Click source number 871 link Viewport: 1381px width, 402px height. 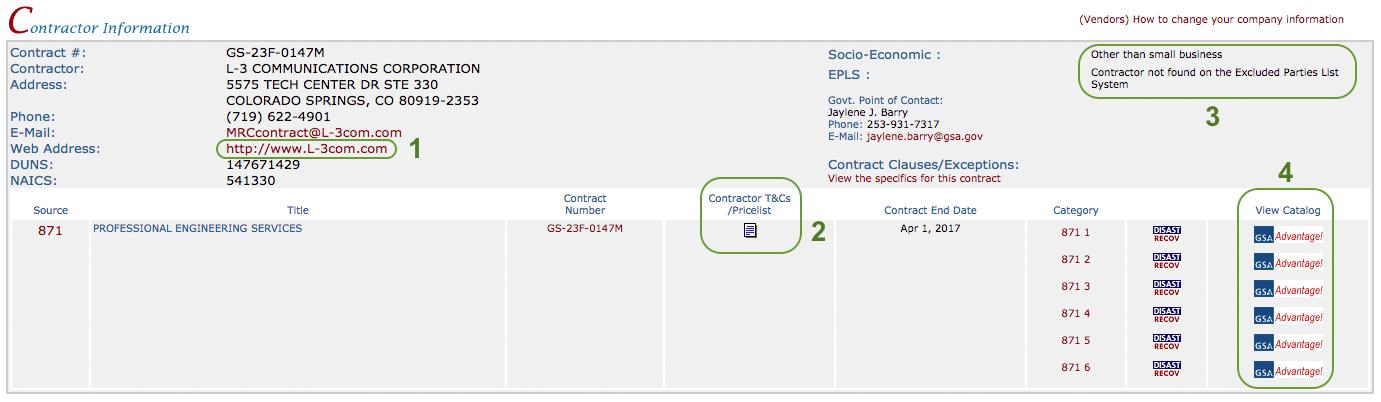coord(50,231)
